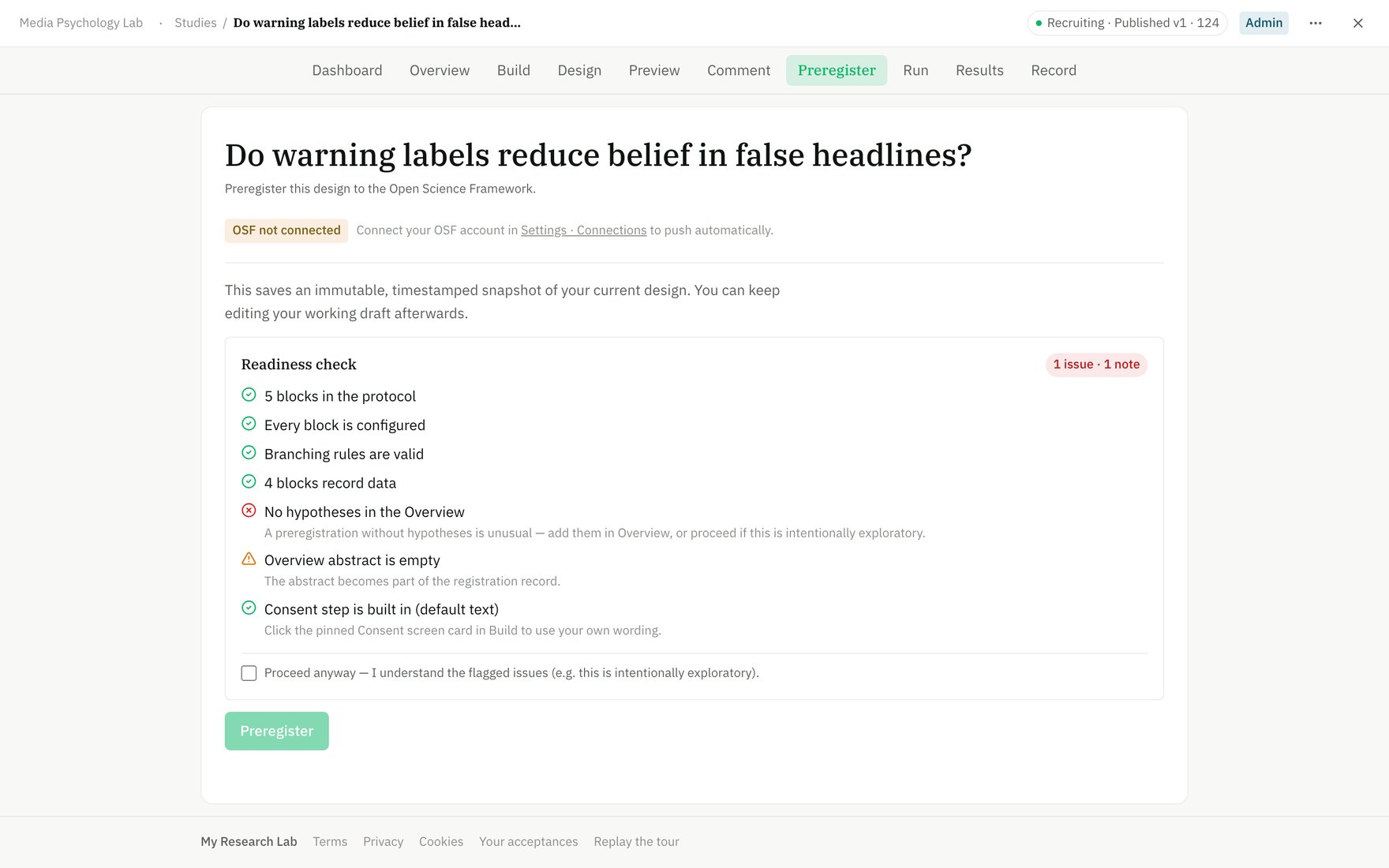Click the "5 blocks in the protocol" item
The height and width of the screenshot is (868, 1389).
pyautogui.click(x=340, y=396)
